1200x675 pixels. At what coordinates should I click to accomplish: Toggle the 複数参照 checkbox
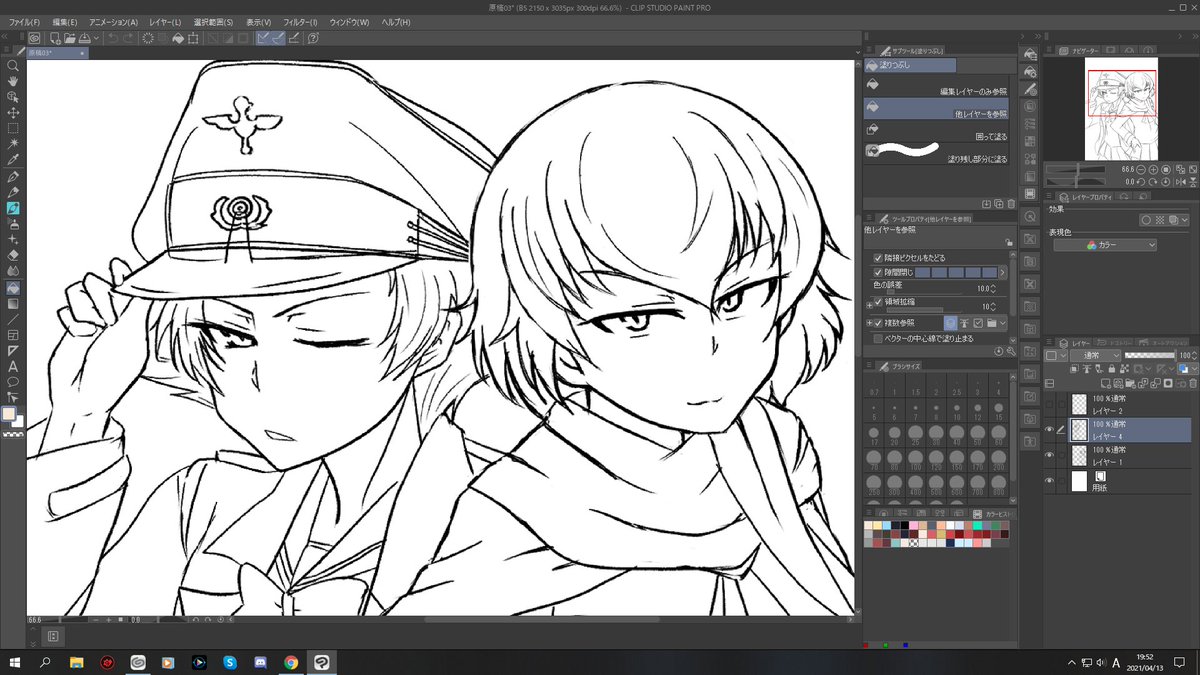(878, 324)
